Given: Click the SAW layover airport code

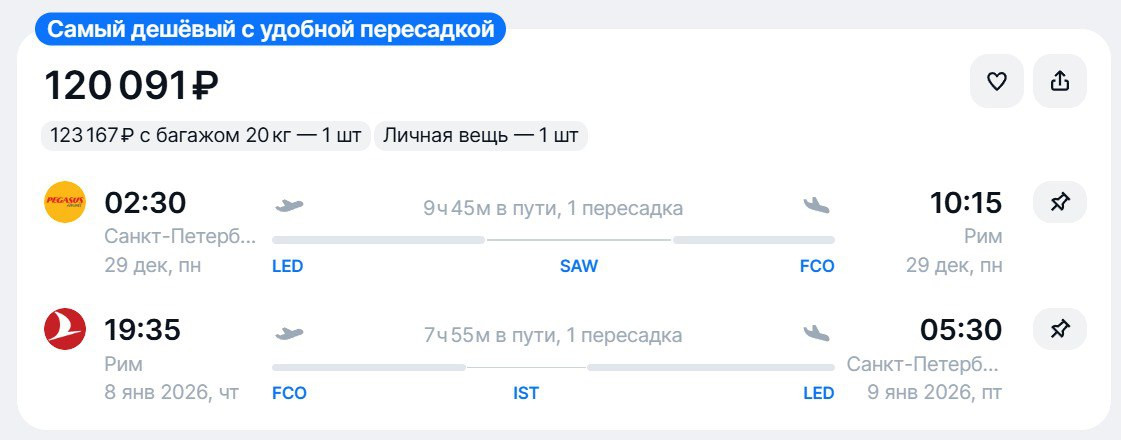Looking at the screenshot, I should pyautogui.click(x=578, y=267).
